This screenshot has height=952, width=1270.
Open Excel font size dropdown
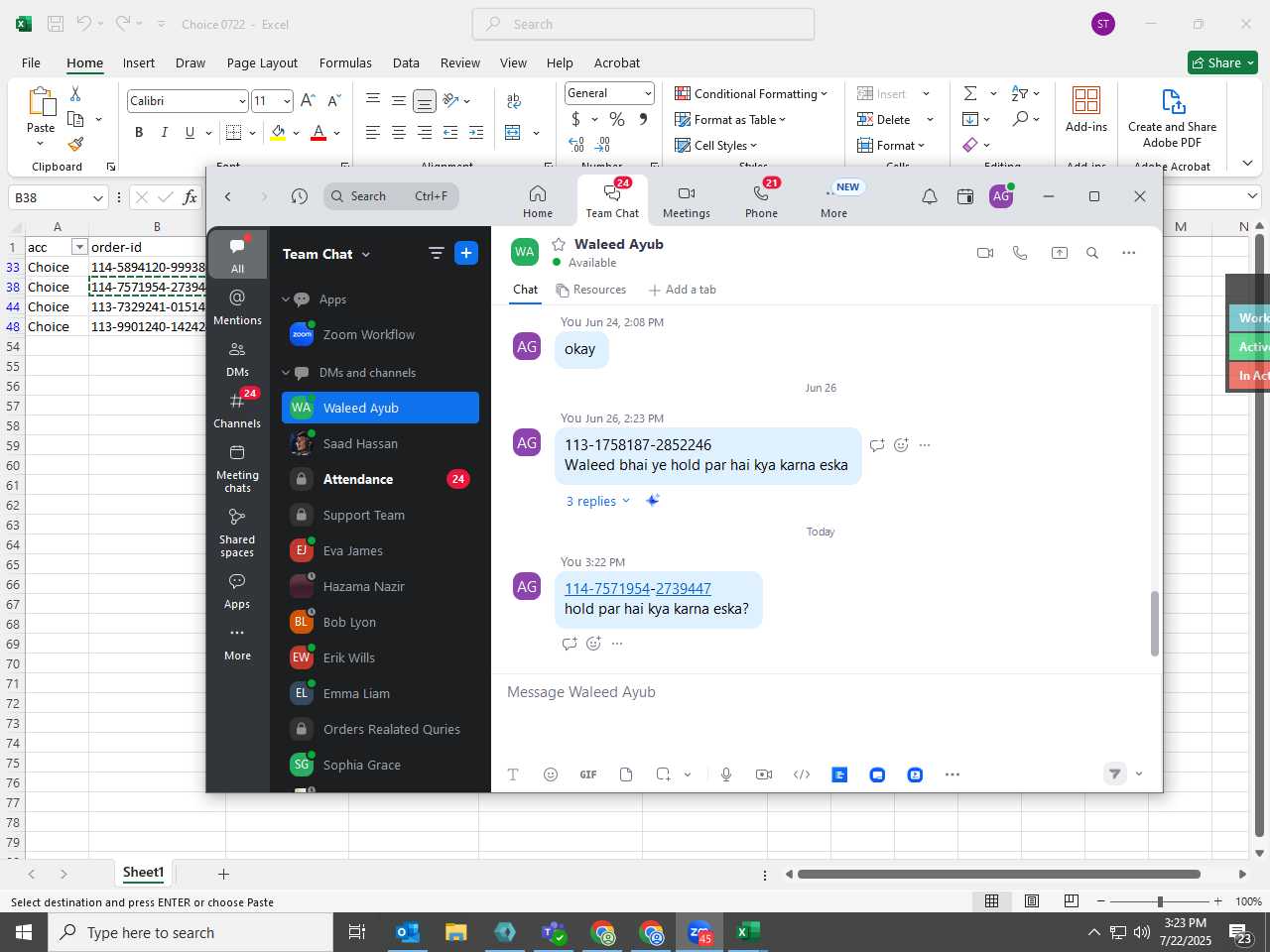click(x=287, y=101)
